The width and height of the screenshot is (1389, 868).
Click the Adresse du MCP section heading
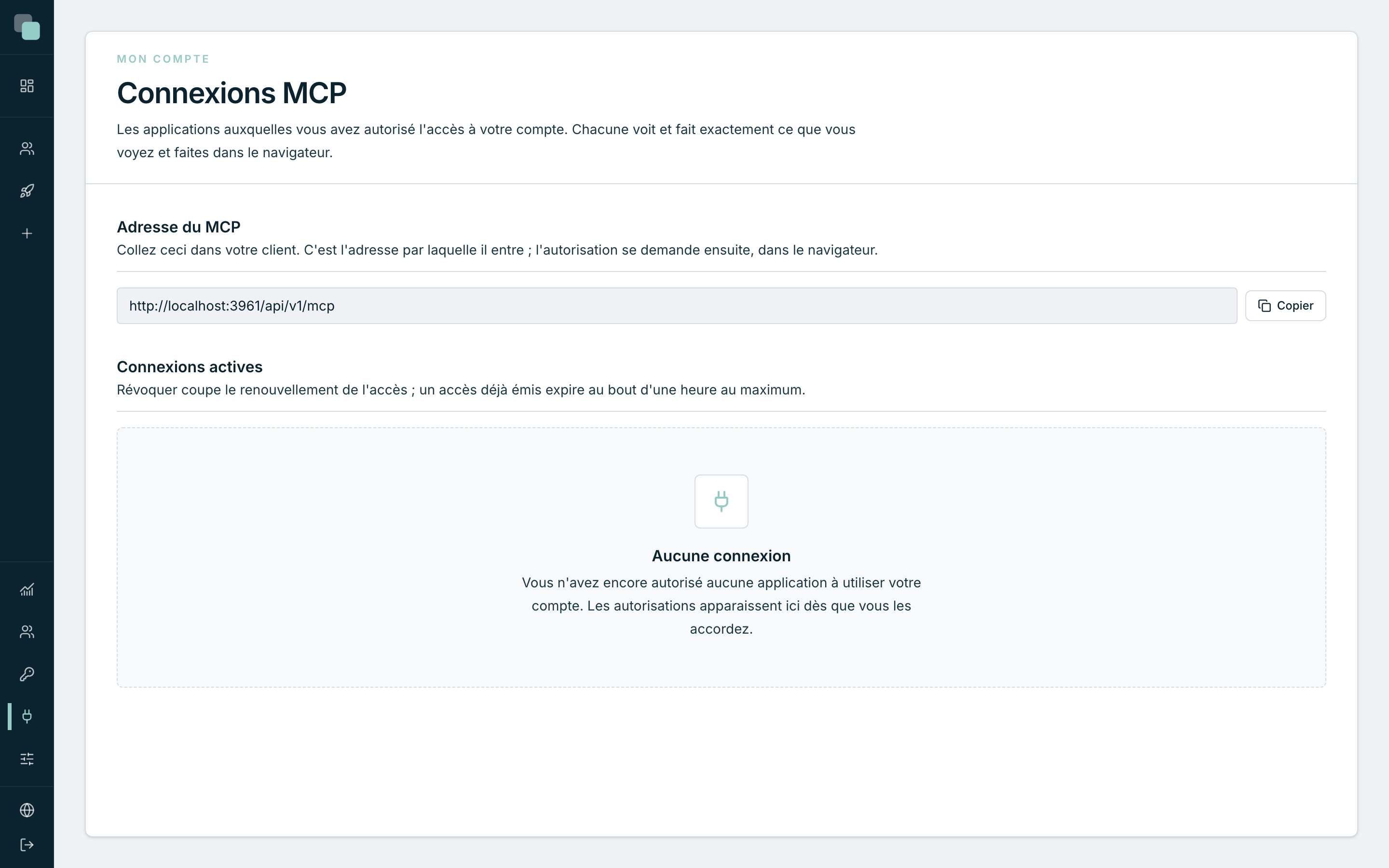(178, 227)
